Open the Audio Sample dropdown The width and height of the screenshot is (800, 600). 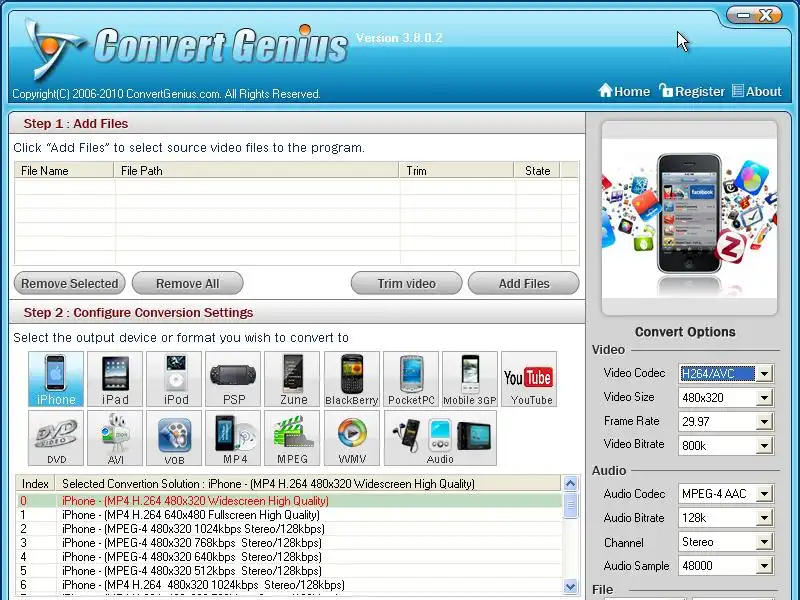[x=764, y=566]
